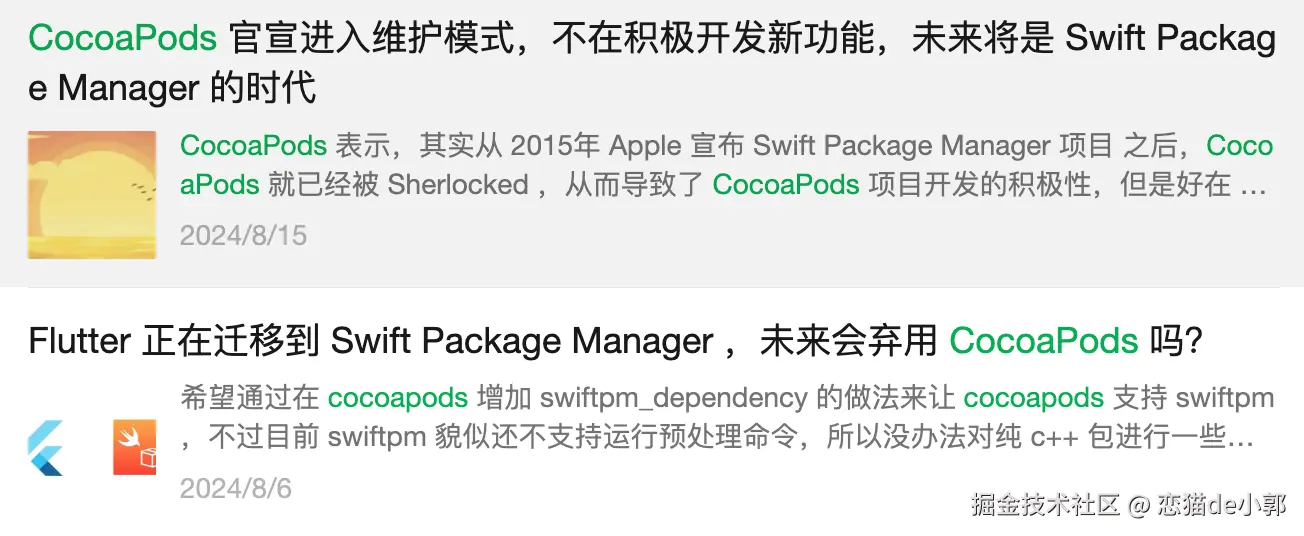Click green CocoaPods before 表示 in first summary
This screenshot has width=1304, height=536.
point(254,146)
